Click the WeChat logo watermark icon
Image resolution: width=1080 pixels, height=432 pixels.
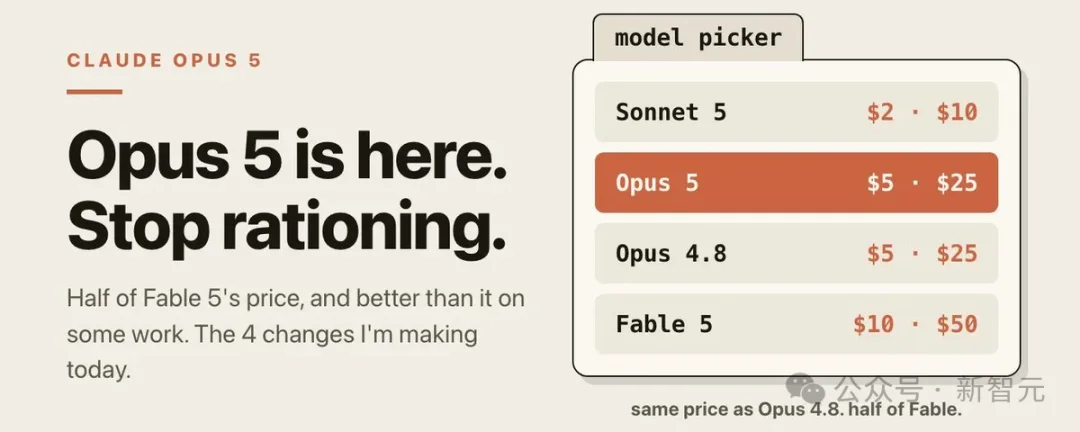click(x=806, y=390)
